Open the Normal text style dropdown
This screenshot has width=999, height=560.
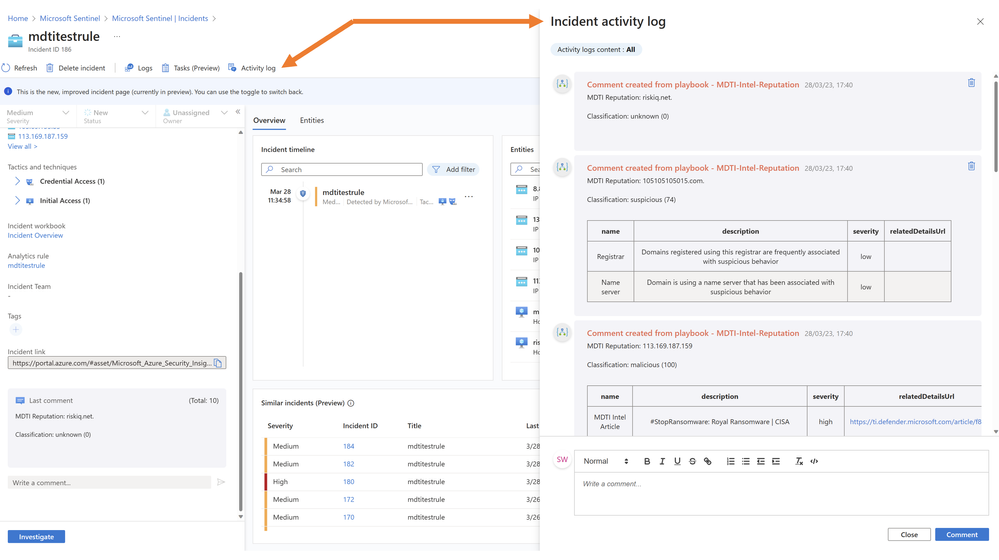tap(605, 461)
